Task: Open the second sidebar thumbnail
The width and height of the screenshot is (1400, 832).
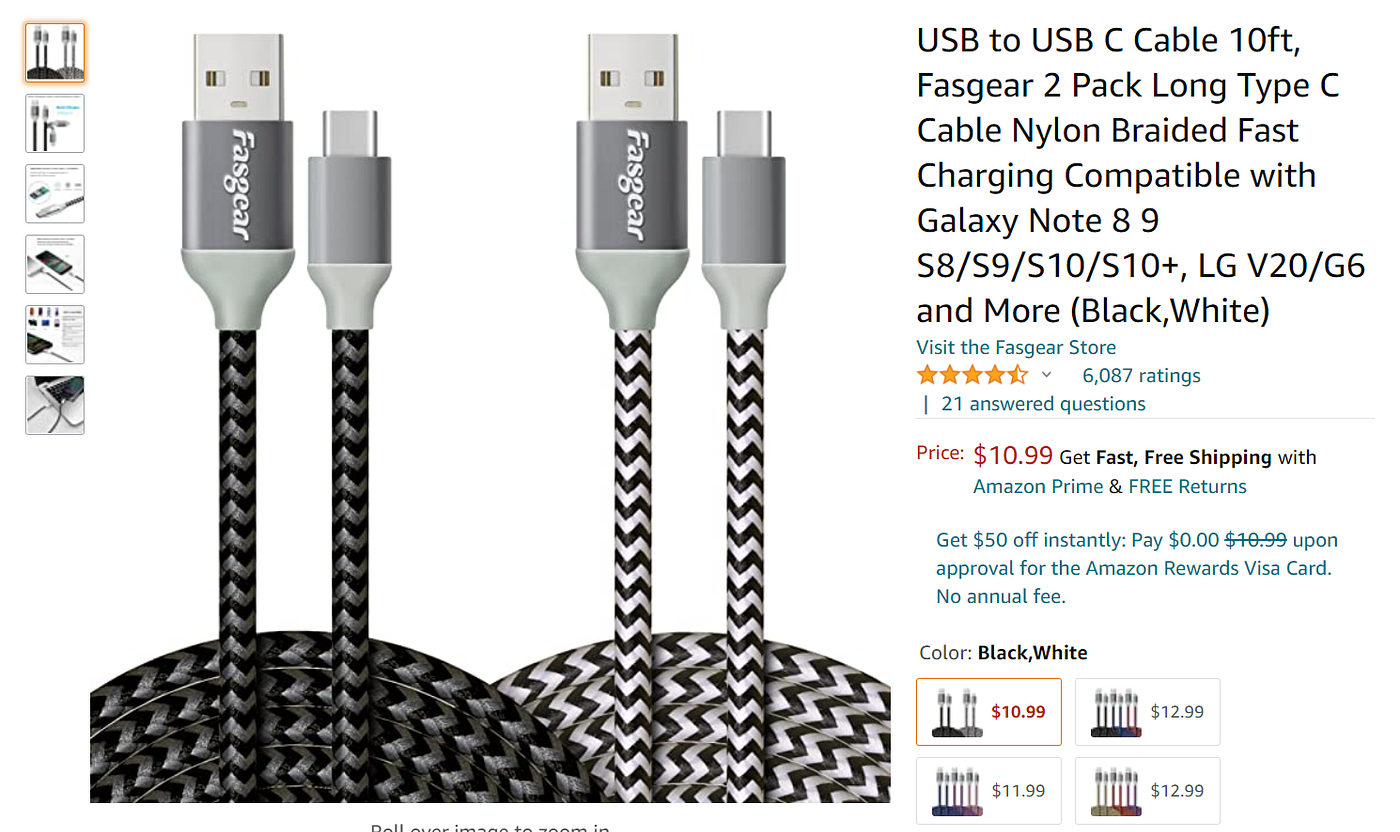Action: click(54, 123)
